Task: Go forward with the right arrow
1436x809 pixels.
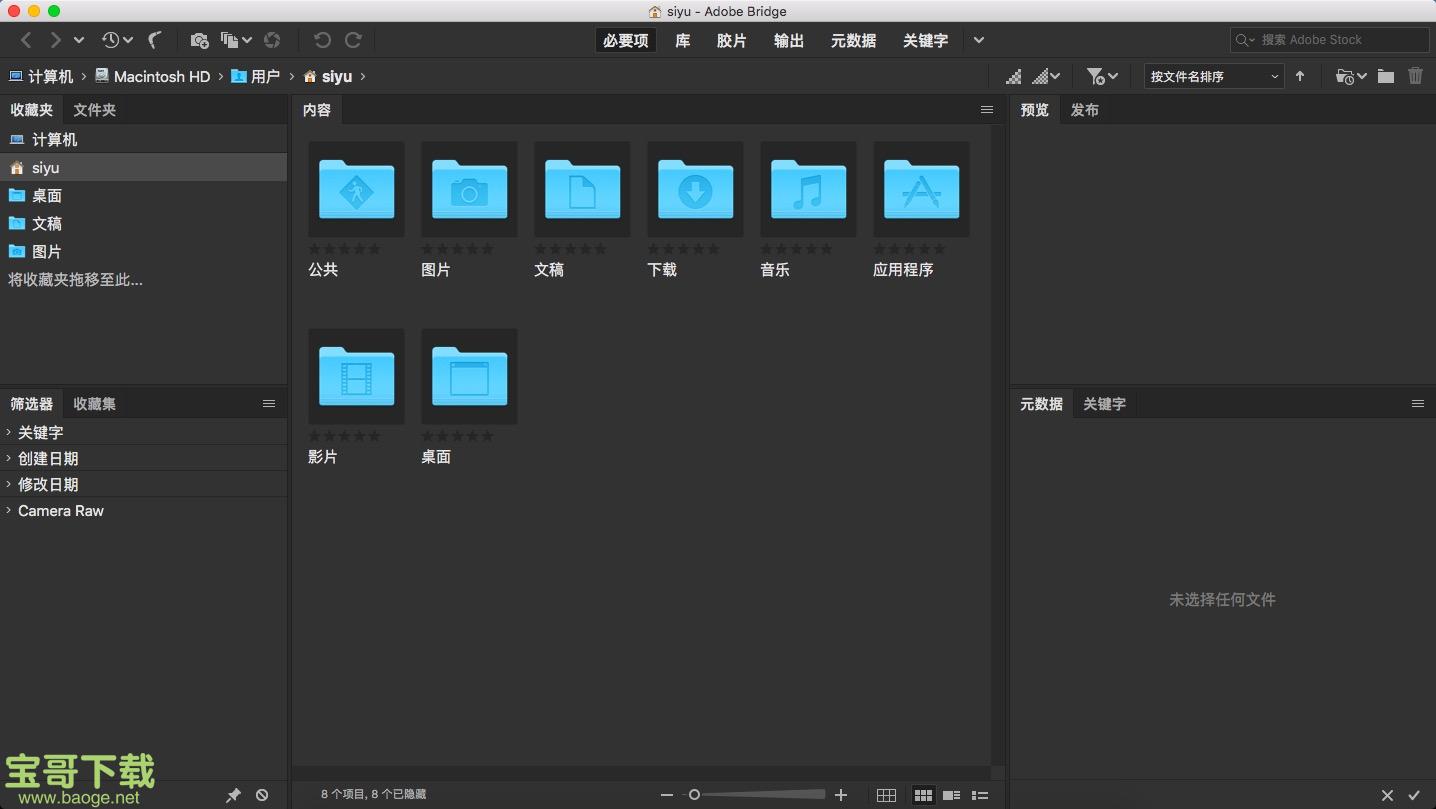Action: coord(55,40)
